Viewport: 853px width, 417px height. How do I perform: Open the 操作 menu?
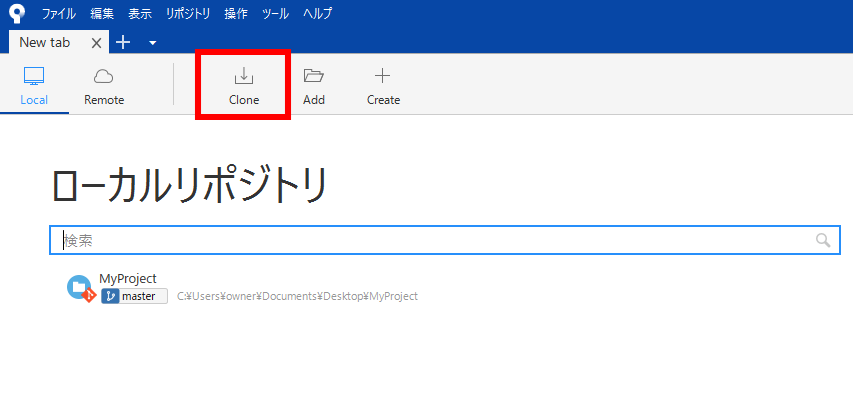[236, 14]
